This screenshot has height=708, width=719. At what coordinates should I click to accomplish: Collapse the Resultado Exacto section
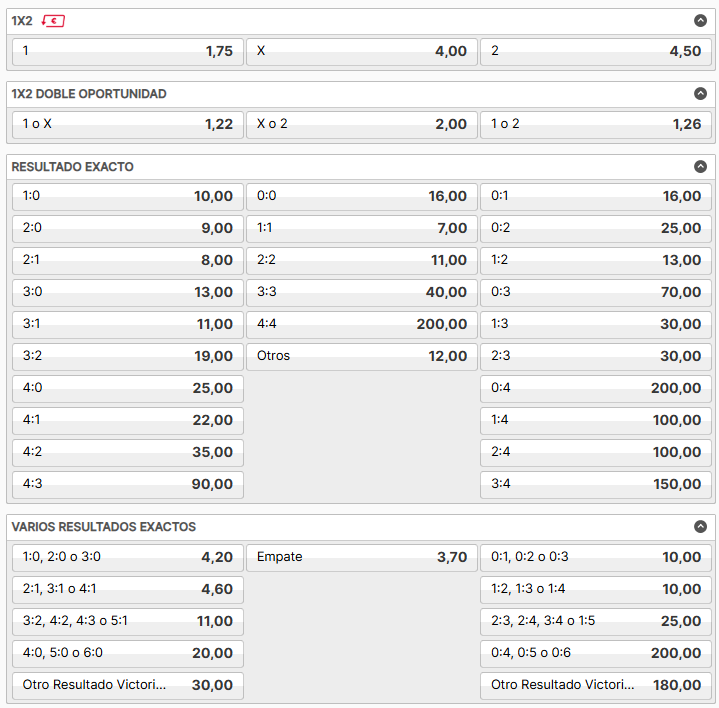[x=700, y=166]
